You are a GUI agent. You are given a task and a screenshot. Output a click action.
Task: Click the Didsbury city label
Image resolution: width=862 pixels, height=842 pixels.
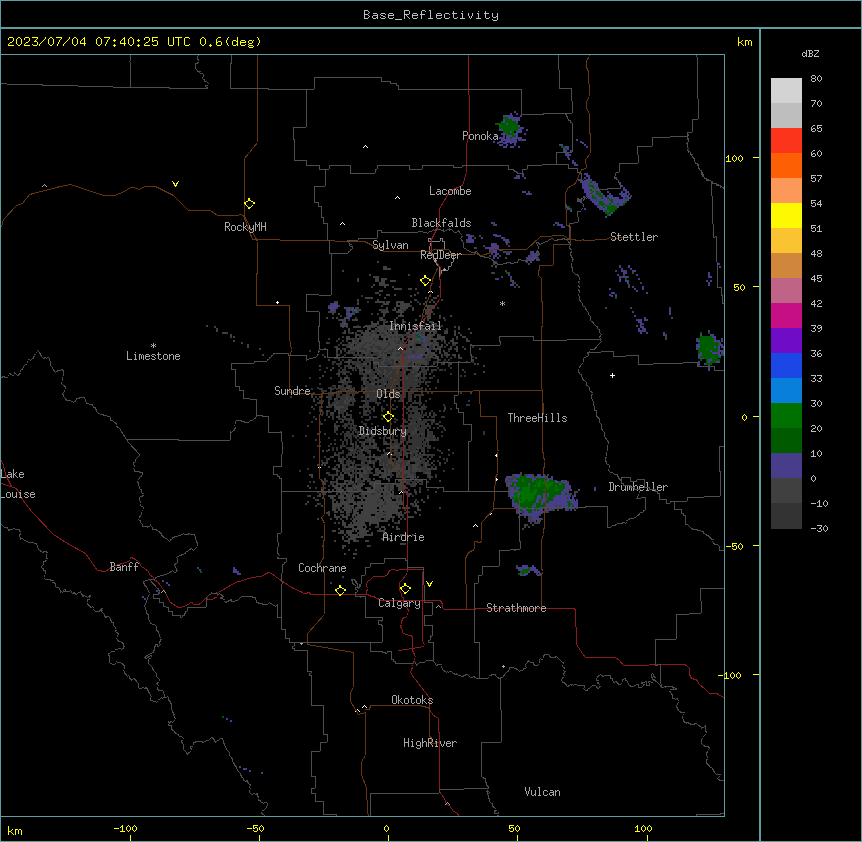click(x=383, y=431)
